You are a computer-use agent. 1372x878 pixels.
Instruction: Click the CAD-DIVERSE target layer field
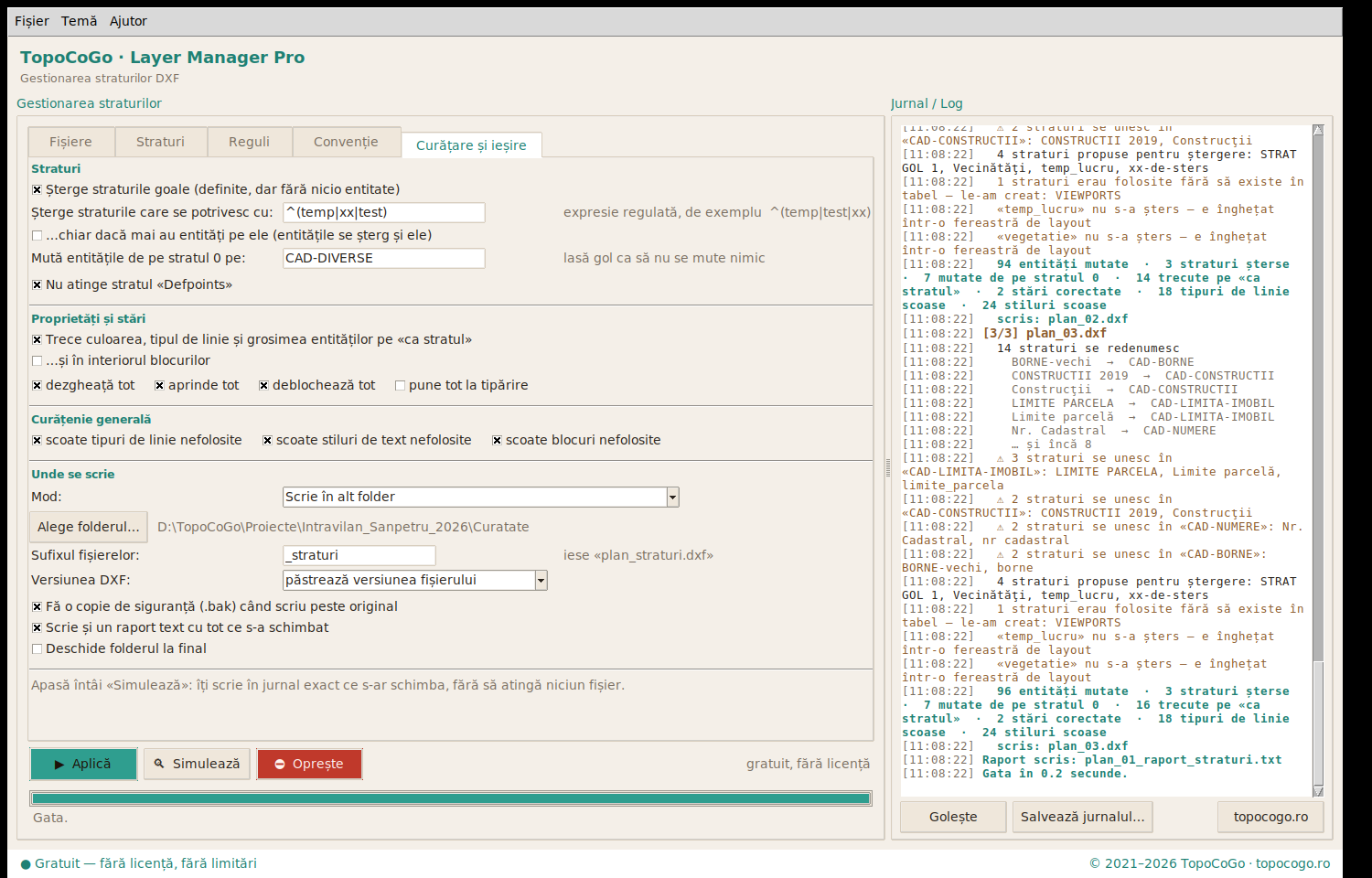(384, 258)
